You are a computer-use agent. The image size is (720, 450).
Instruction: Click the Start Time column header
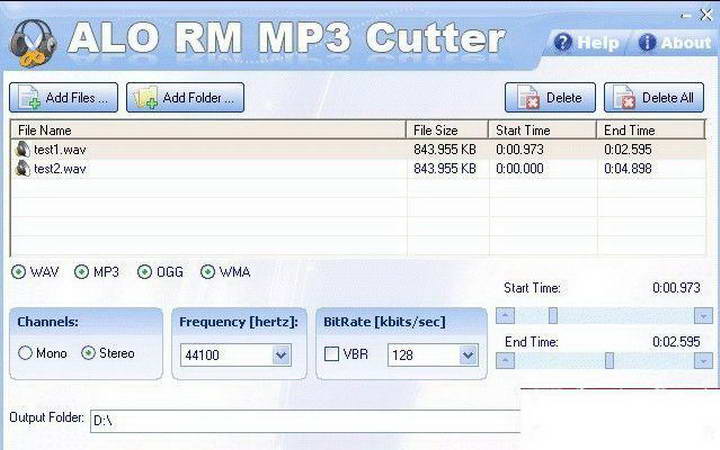(542, 130)
